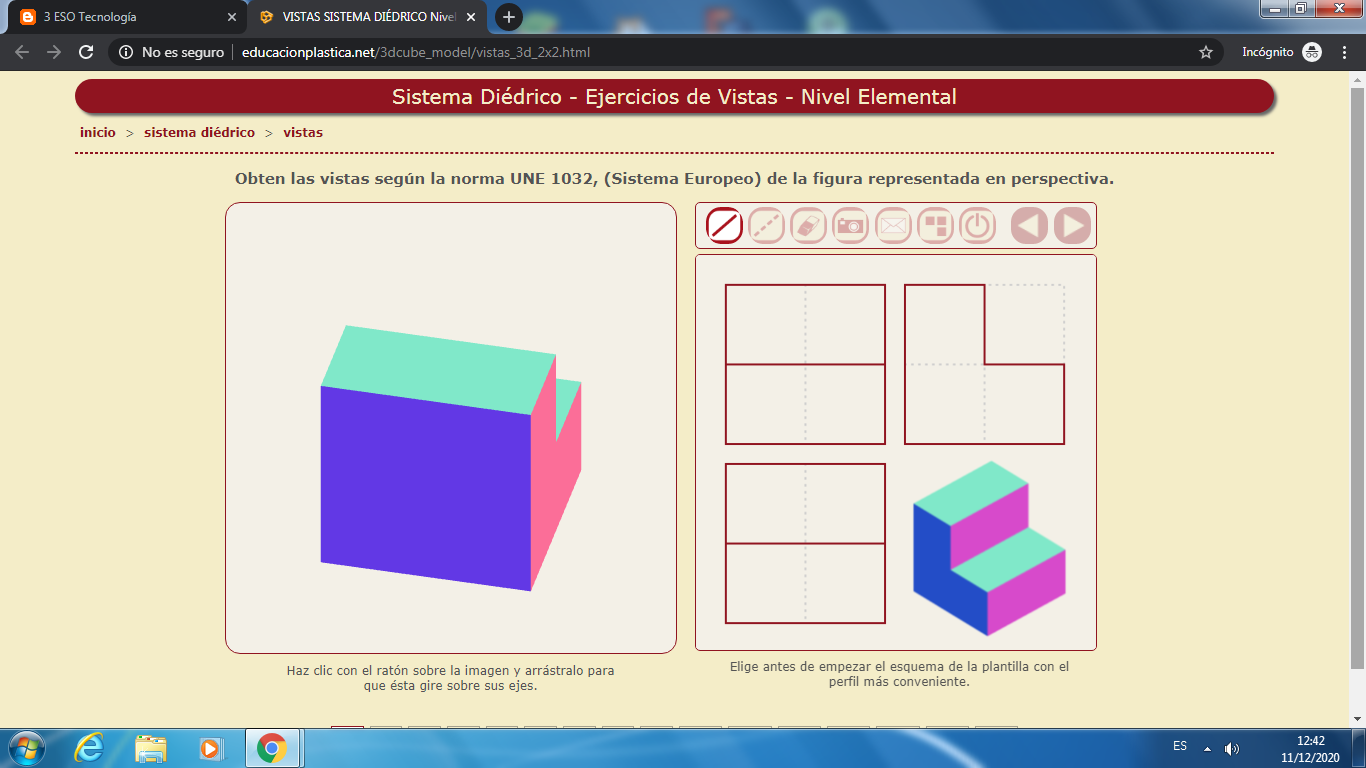Screen dimensions: 1366x768
Task: Close the 'VISTAS SISTEMA DIÉDRICO' tab
Action: click(471, 17)
